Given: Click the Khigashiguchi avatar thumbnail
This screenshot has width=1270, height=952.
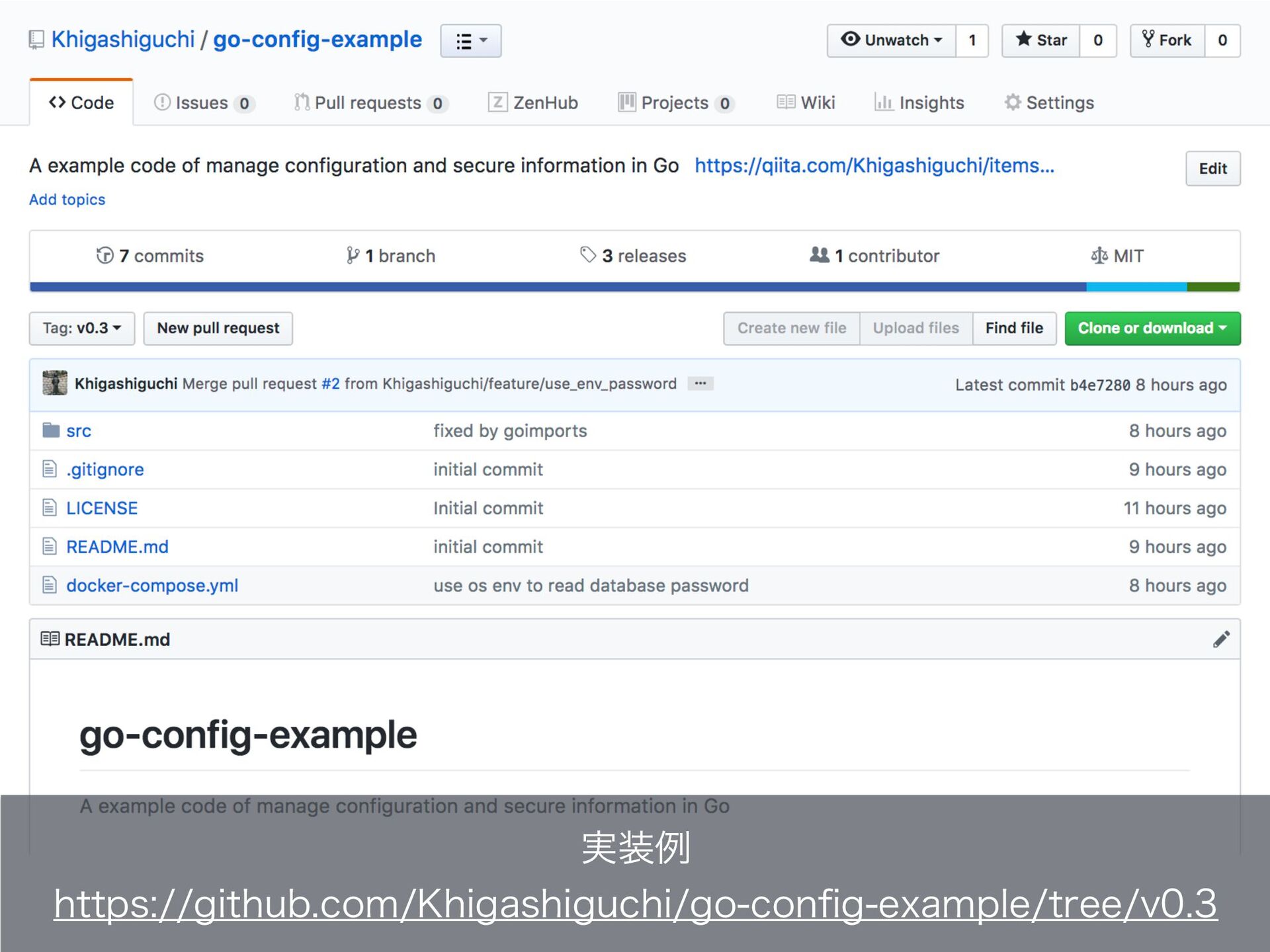Looking at the screenshot, I should [x=55, y=383].
